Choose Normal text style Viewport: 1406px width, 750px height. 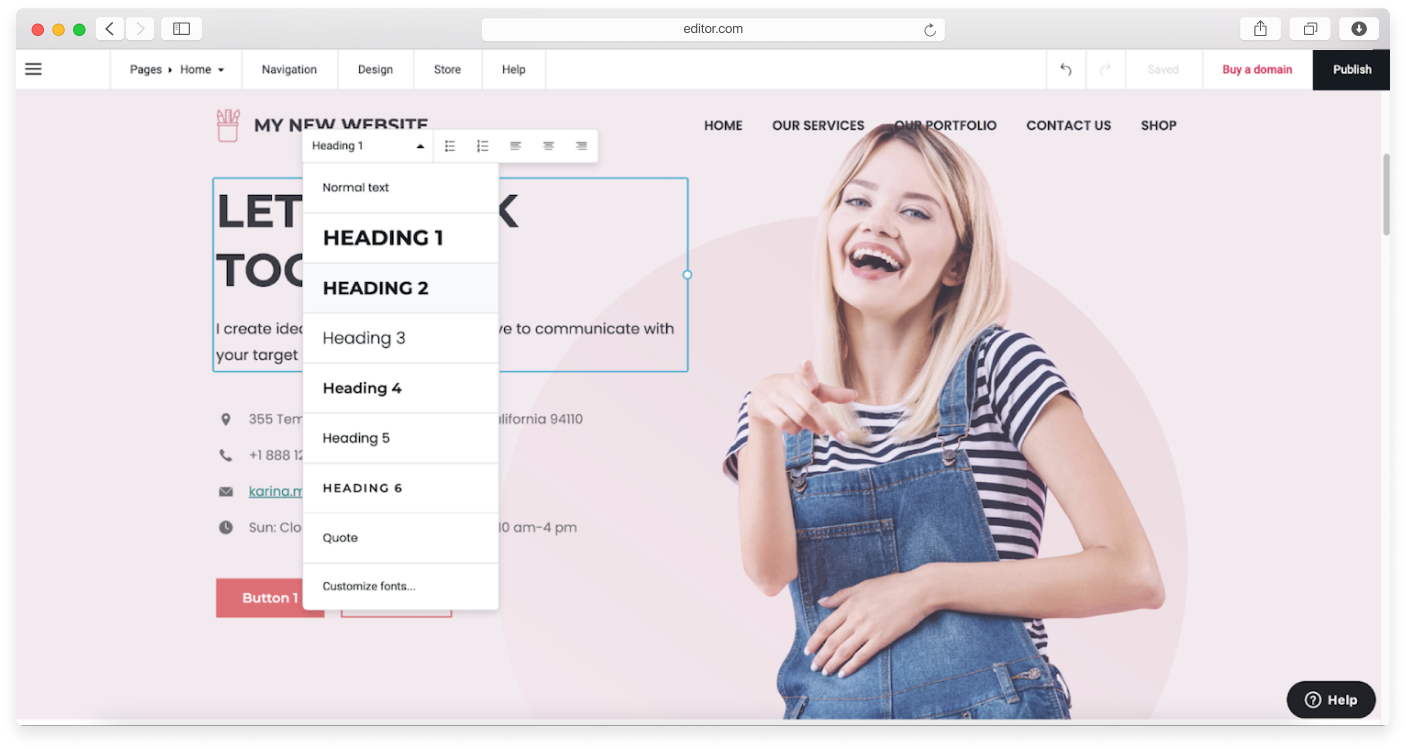click(x=400, y=188)
